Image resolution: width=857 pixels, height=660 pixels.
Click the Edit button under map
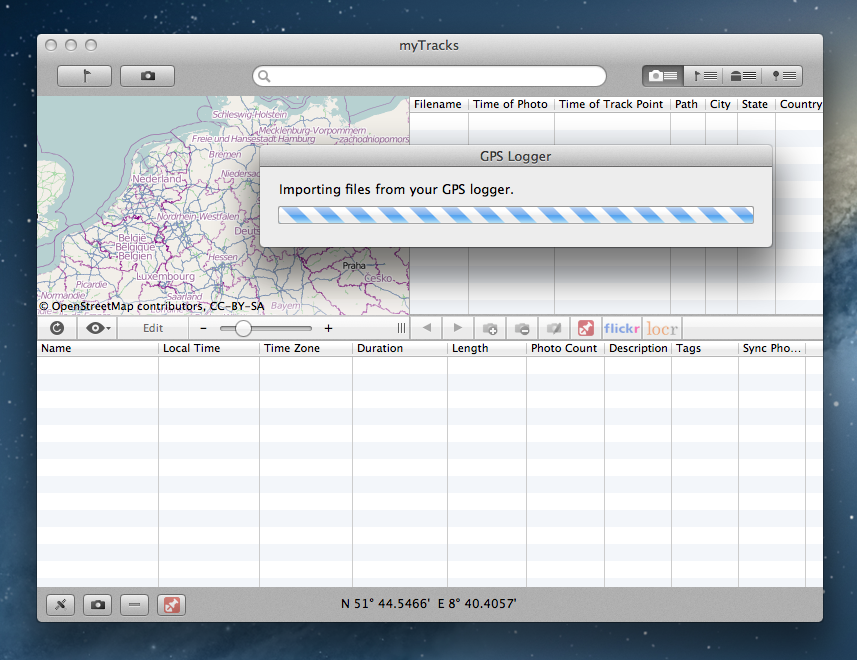click(153, 328)
